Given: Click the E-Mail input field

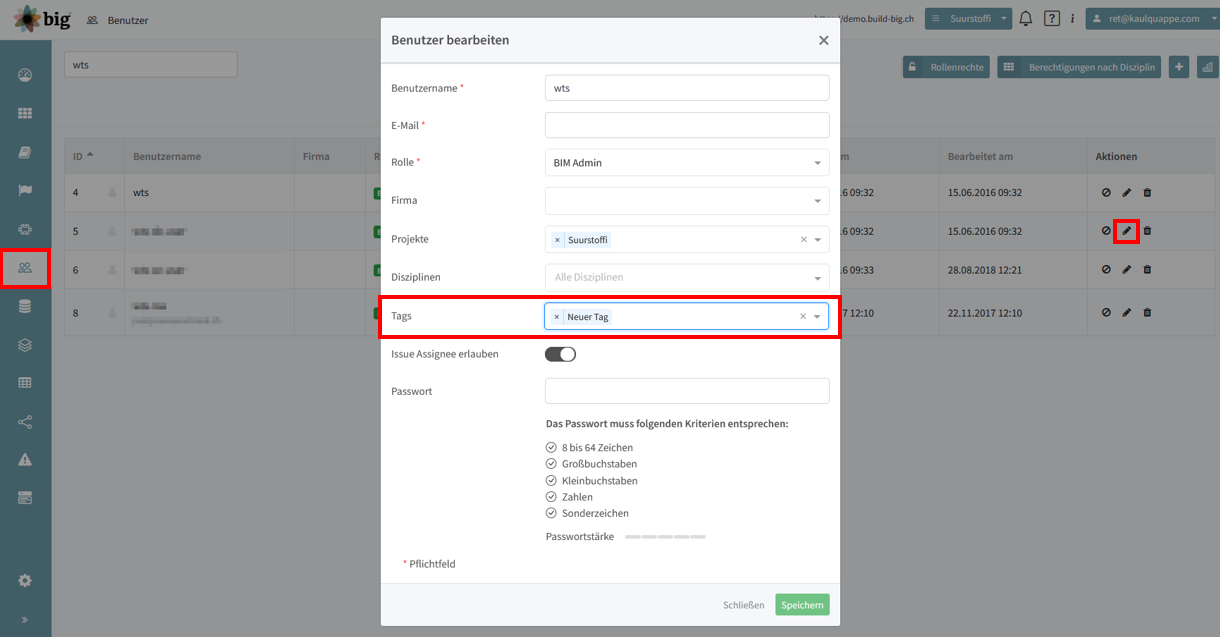Looking at the screenshot, I should click(687, 125).
